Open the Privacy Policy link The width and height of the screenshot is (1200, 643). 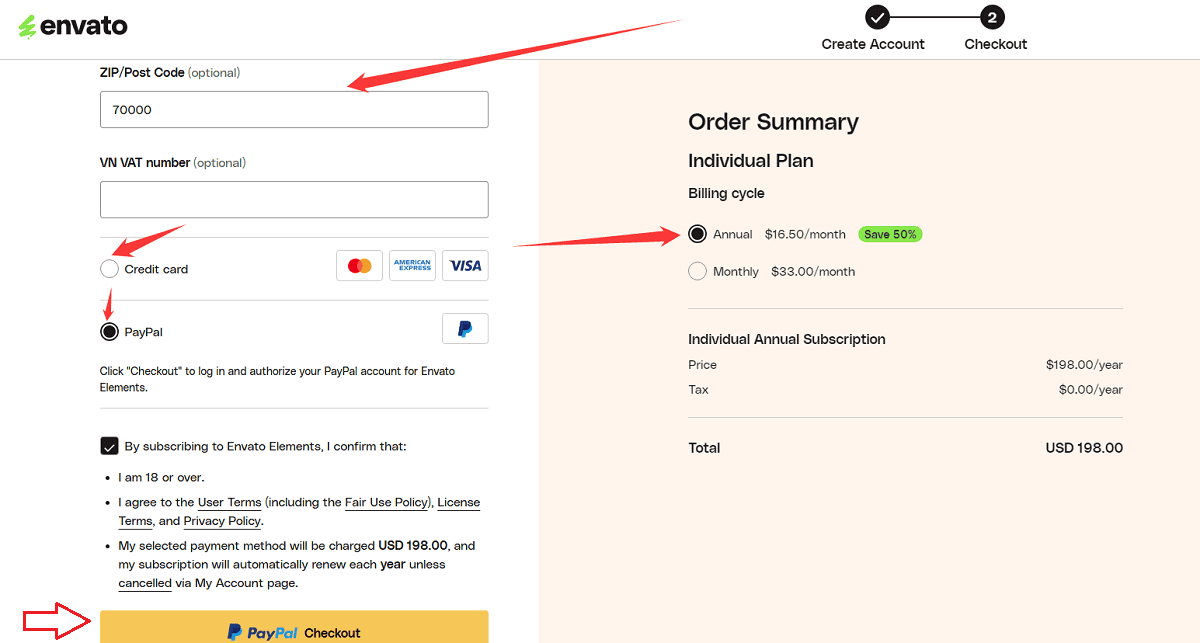(x=222, y=521)
